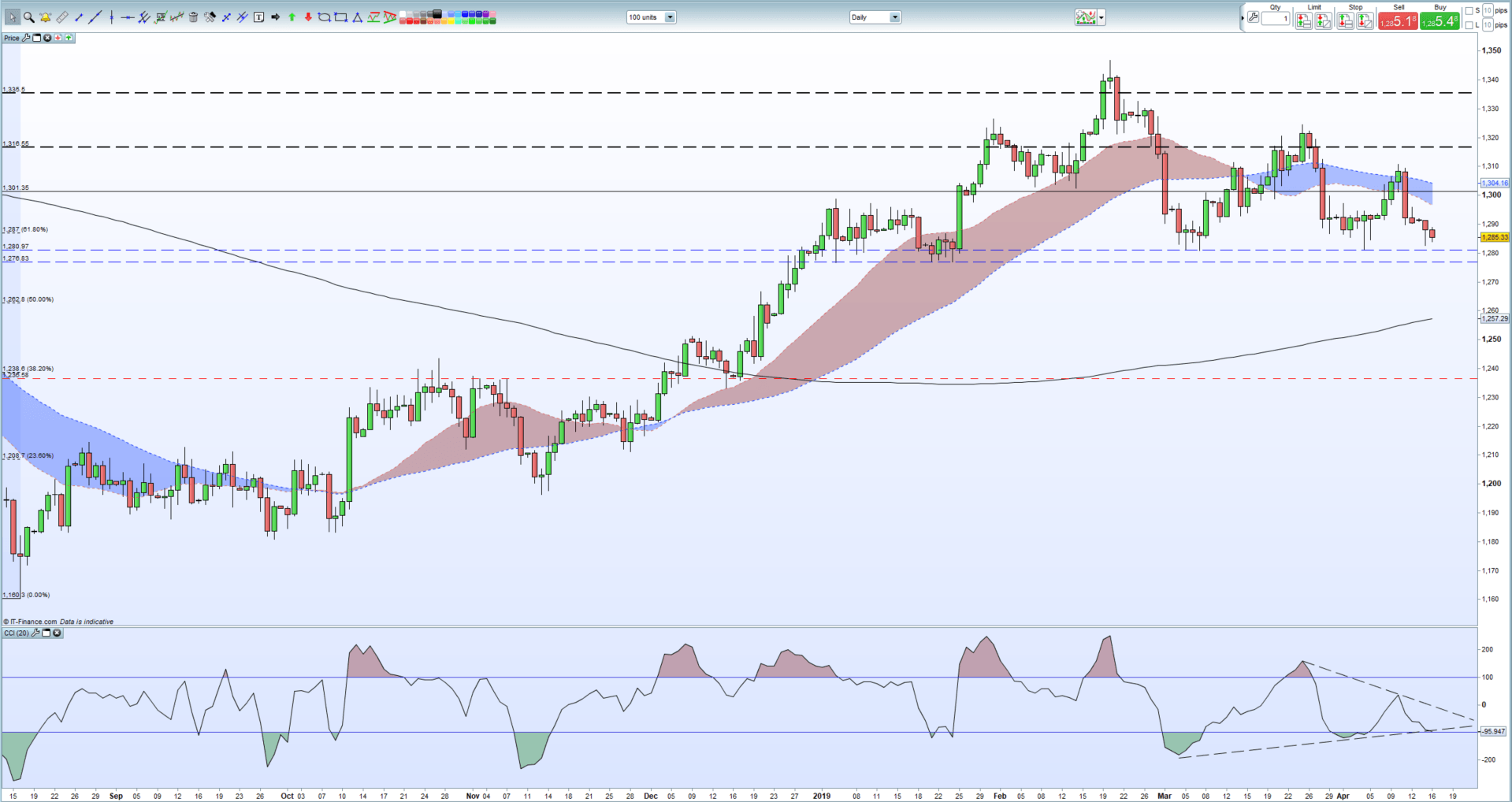Image resolution: width=1512 pixels, height=802 pixels.
Task: Insert a green up arrow marker
Action: [x=292, y=17]
